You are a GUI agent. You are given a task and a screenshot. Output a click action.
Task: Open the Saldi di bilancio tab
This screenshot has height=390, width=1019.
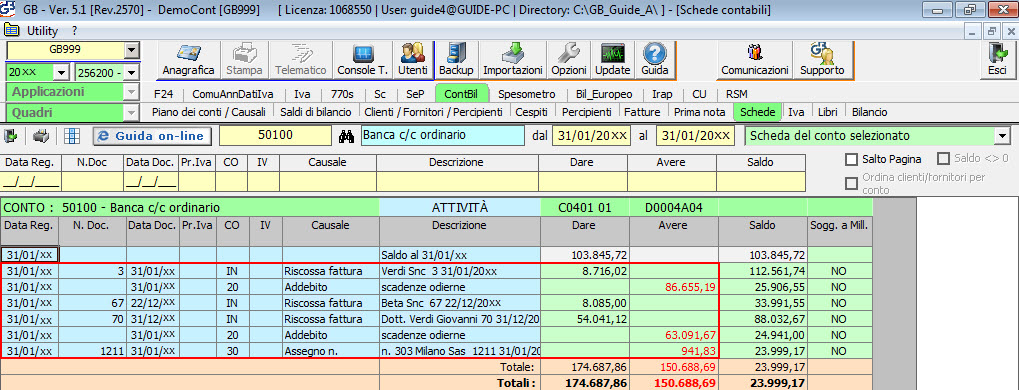click(316, 112)
